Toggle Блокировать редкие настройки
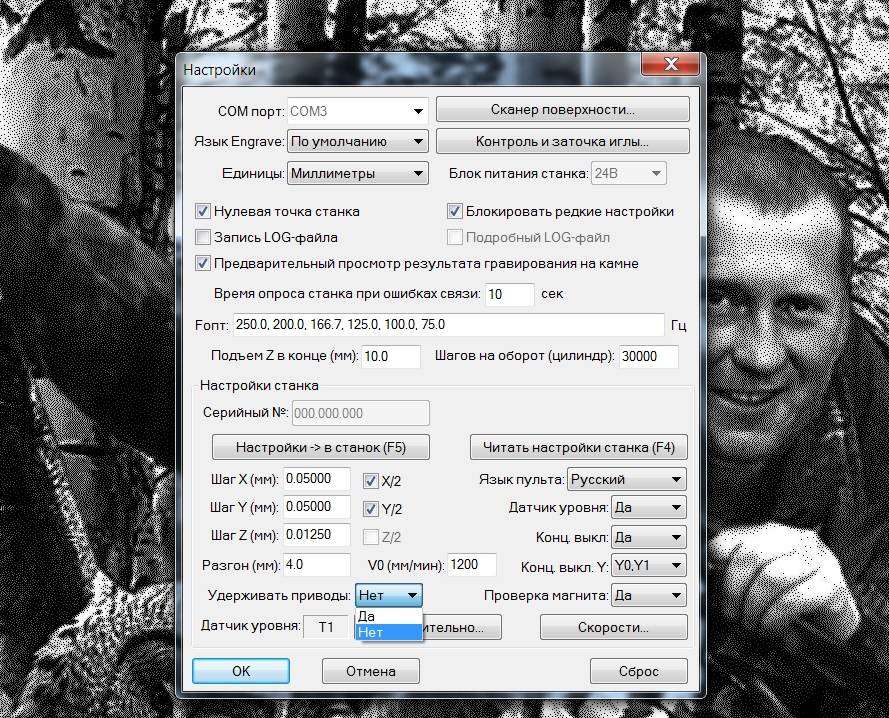 tap(456, 211)
